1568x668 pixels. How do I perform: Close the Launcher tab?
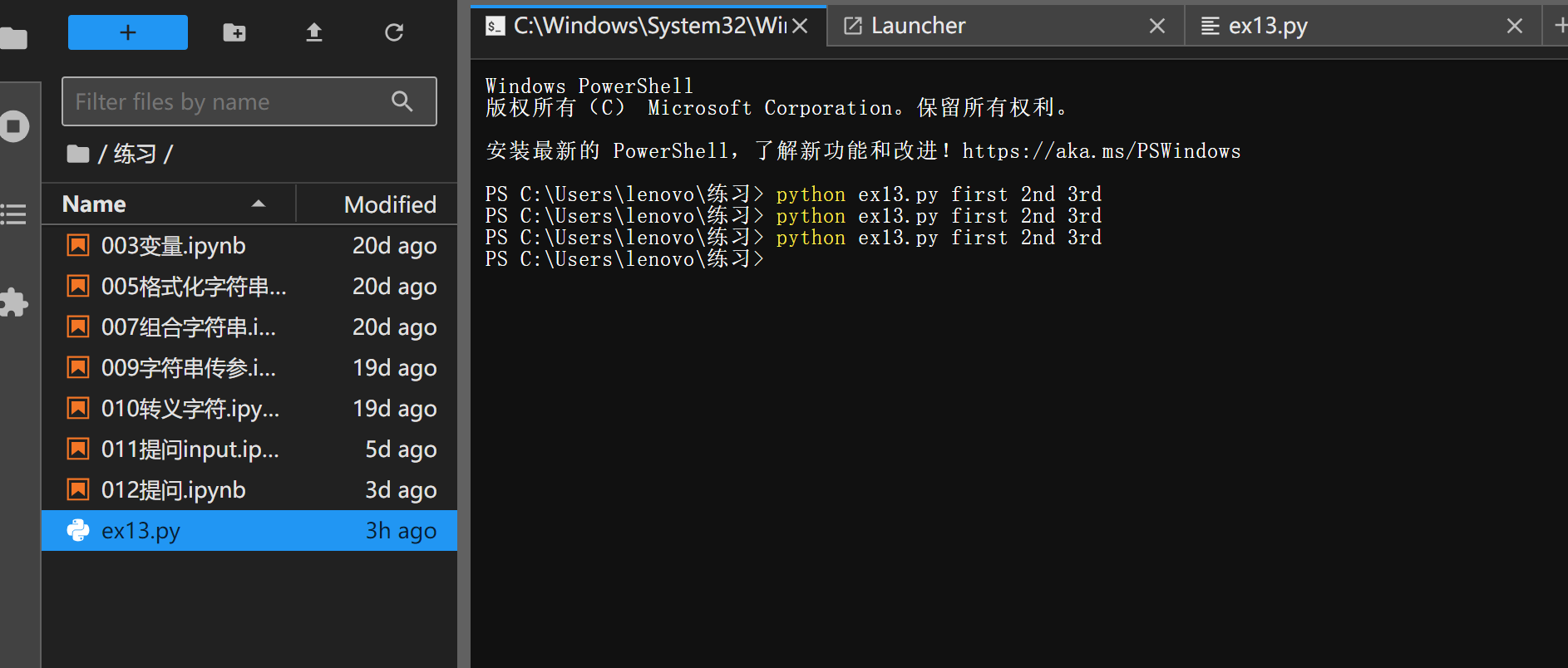tap(1156, 27)
